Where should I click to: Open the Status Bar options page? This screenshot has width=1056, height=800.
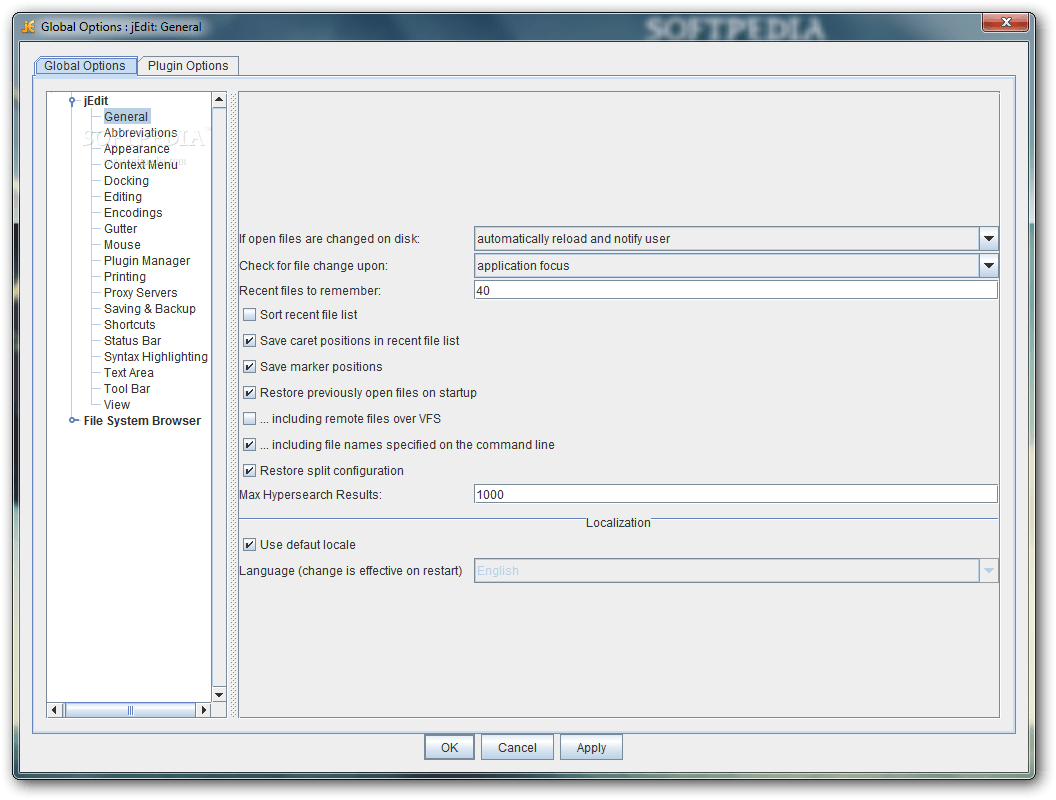coord(133,341)
